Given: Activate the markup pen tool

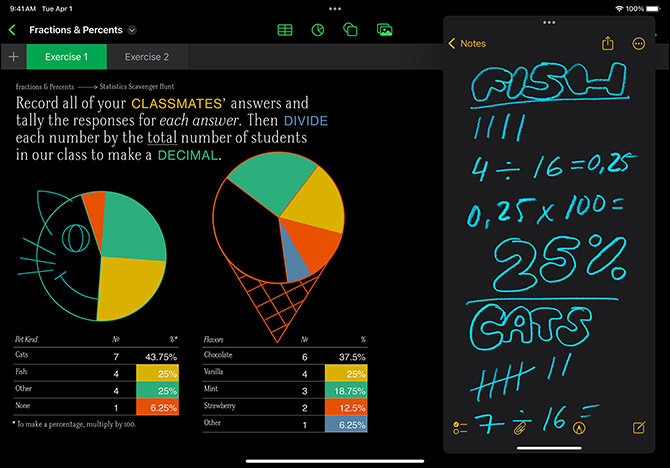Looking at the screenshot, I should [x=579, y=427].
